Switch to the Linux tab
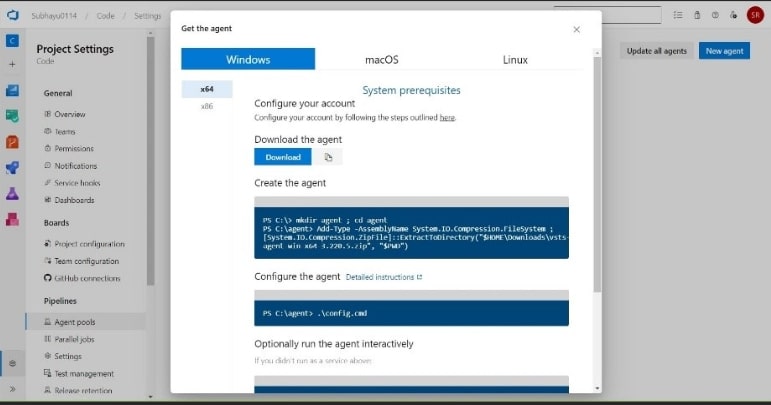Screen dimensions: 771x405 point(515,59)
